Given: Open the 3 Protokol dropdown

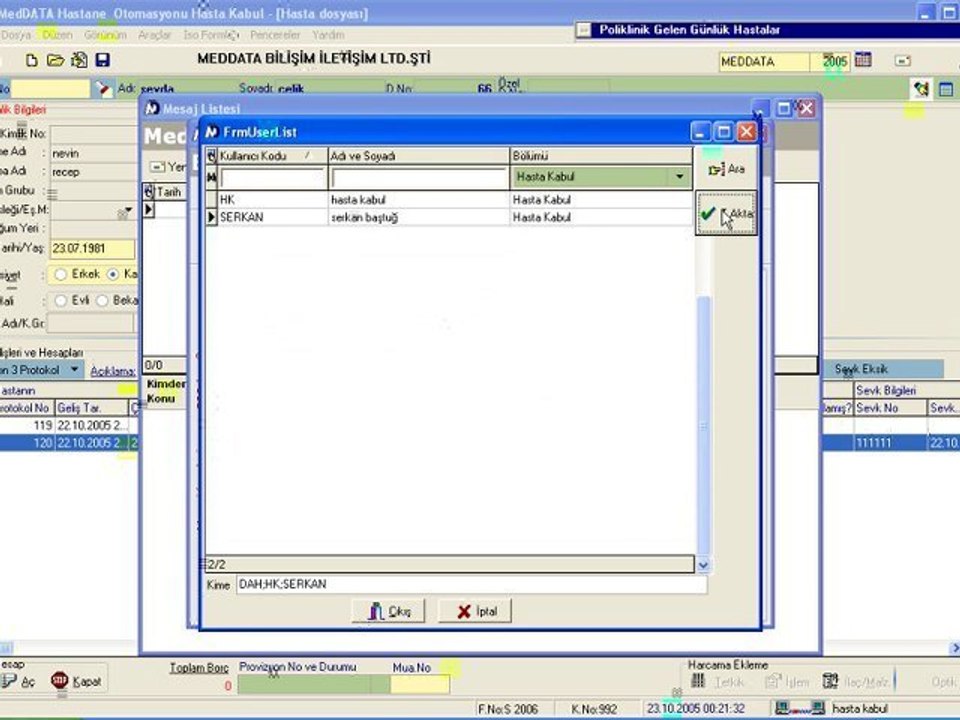Looking at the screenshot, I should [x=74, y=370].
